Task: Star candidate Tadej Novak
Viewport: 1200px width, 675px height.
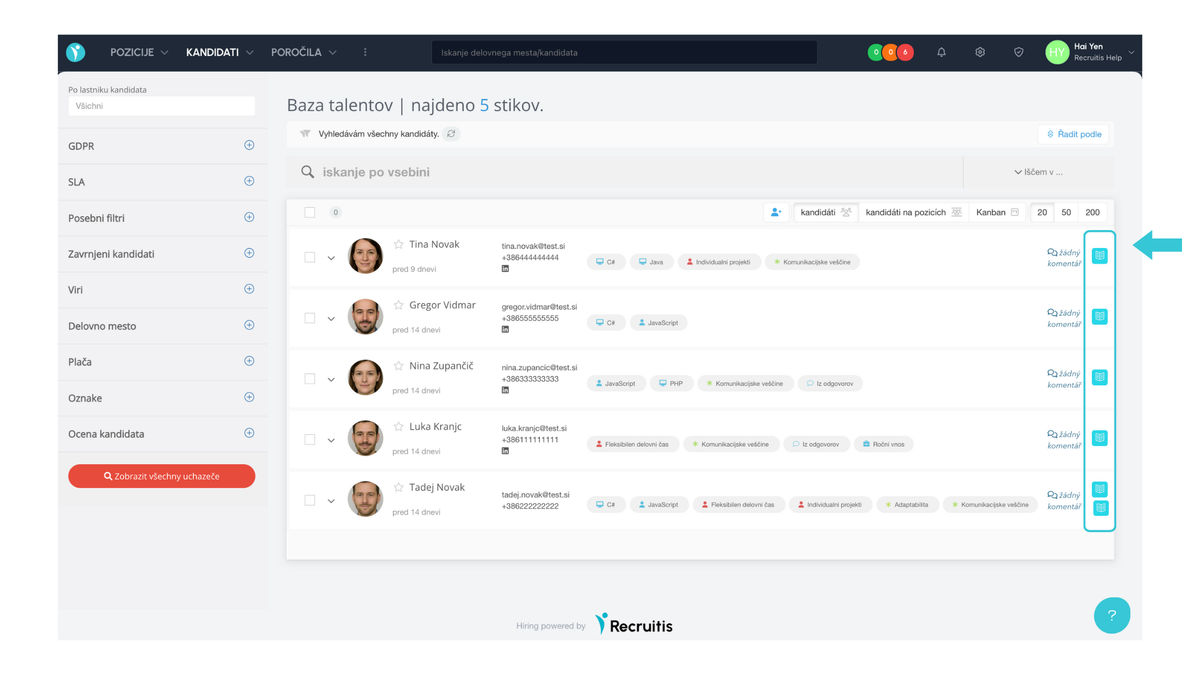Action: pos(398,488)
